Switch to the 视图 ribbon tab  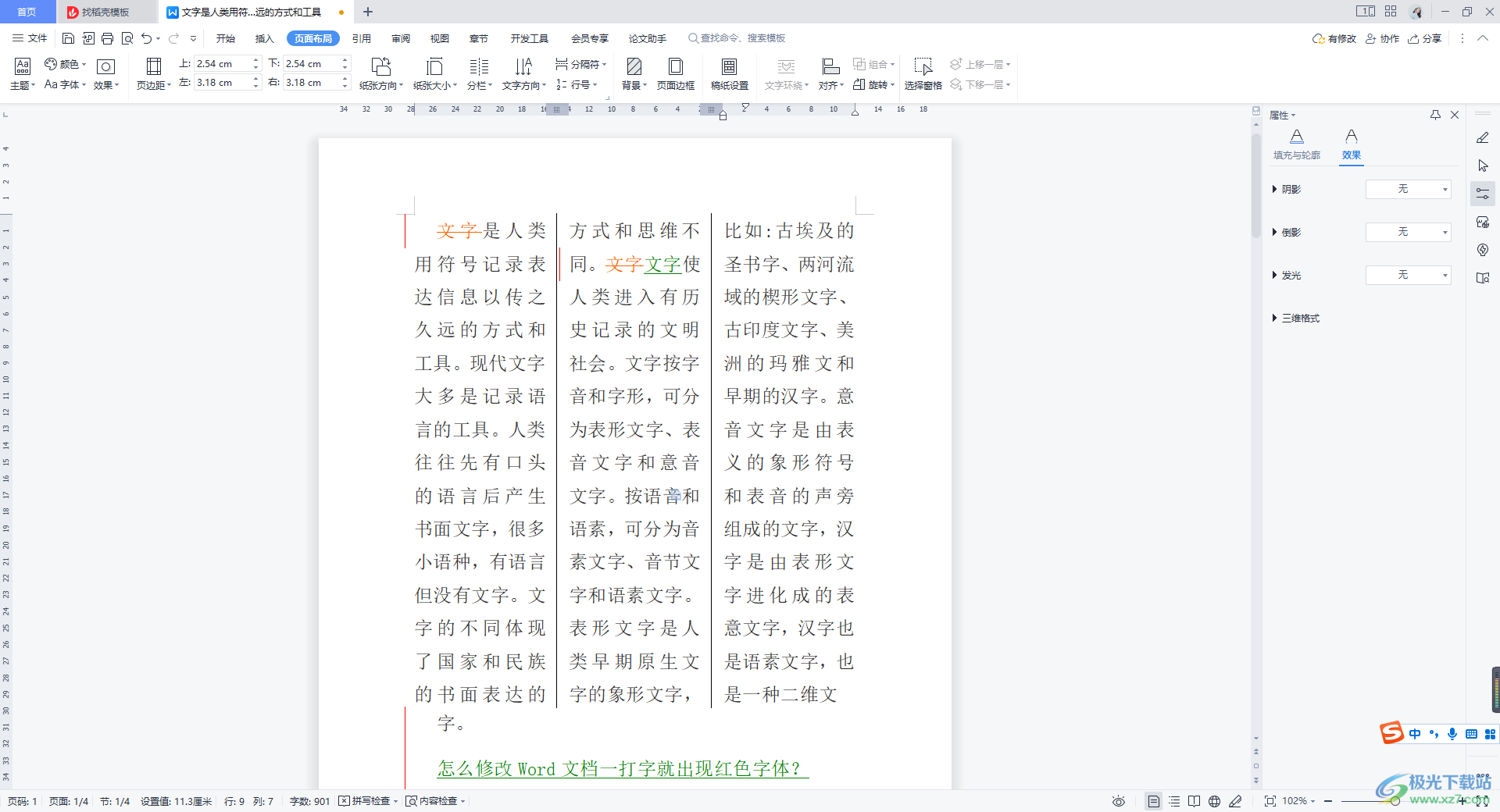click(440, 38)
